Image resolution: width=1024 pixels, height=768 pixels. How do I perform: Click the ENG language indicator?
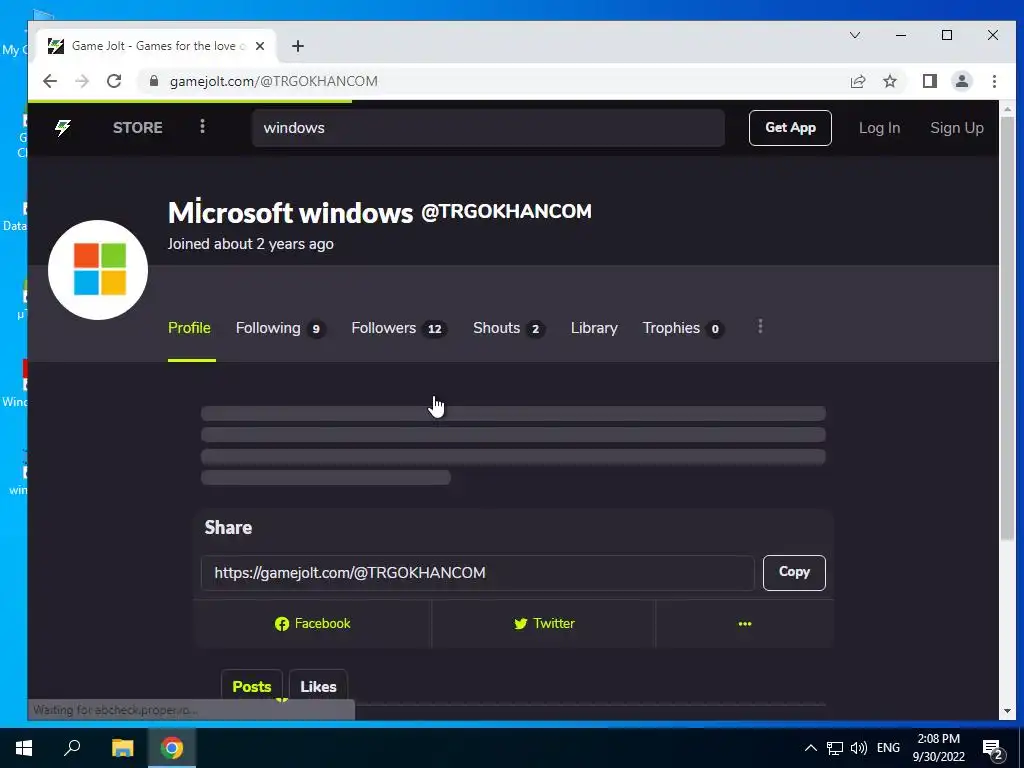pyautogui.click(x=888, y=748)
